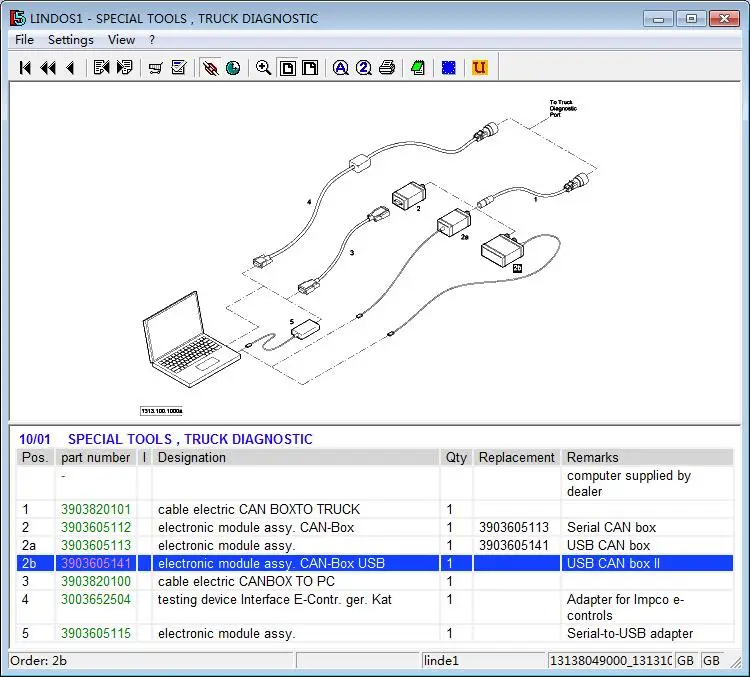Select the bordered single-page view icon
750x677 pixels.
click(287, 67)
